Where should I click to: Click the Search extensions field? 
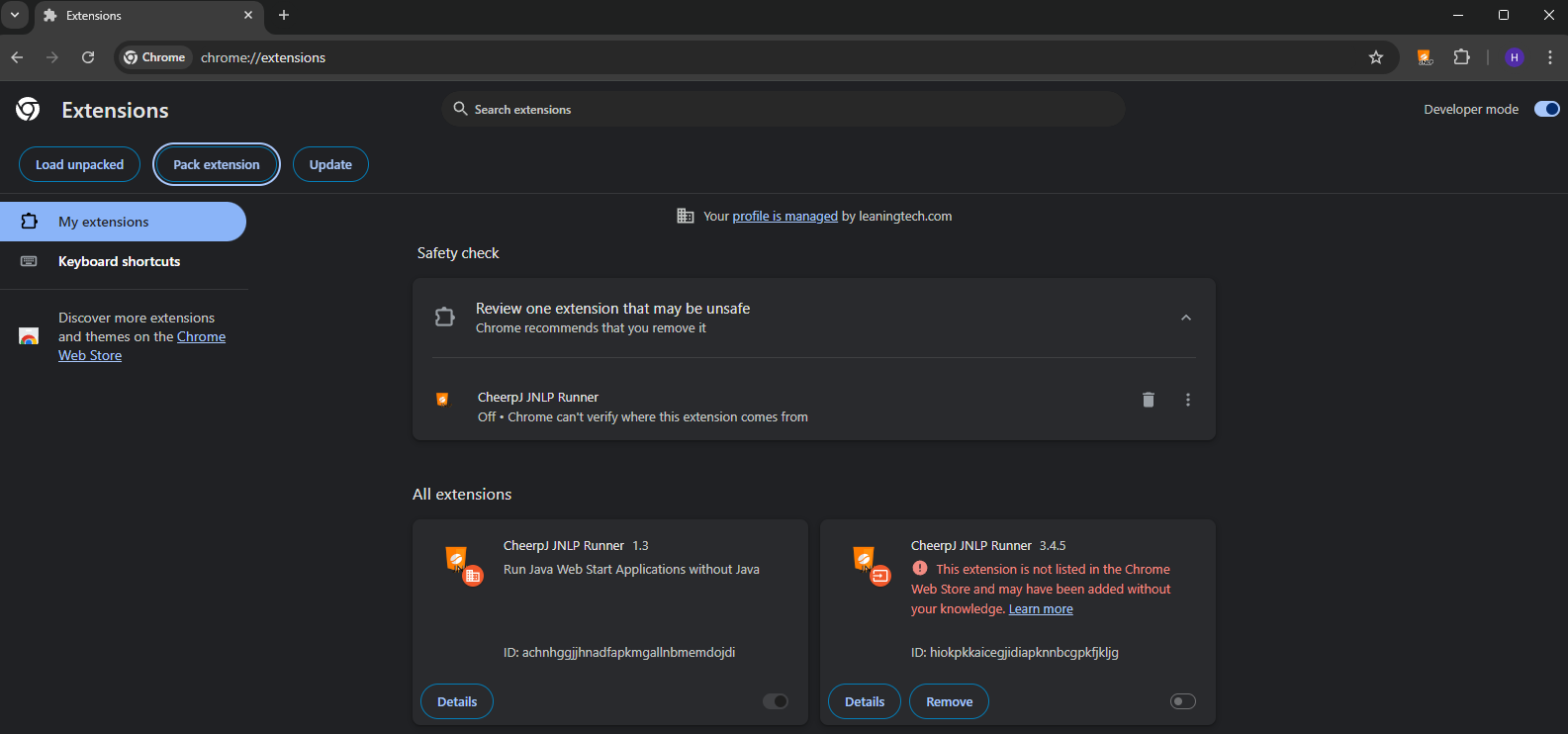tap(782, 109)
